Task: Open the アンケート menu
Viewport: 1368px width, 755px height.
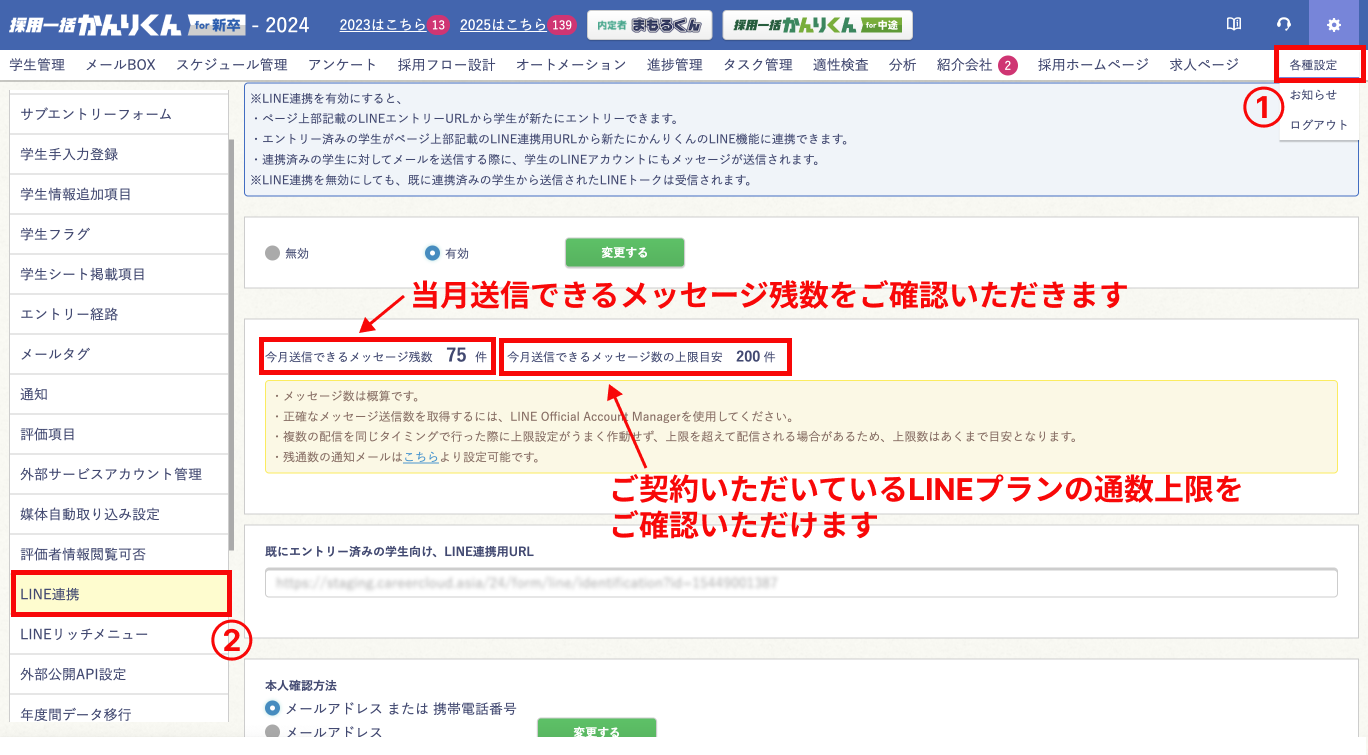Action: click(343, 65)
